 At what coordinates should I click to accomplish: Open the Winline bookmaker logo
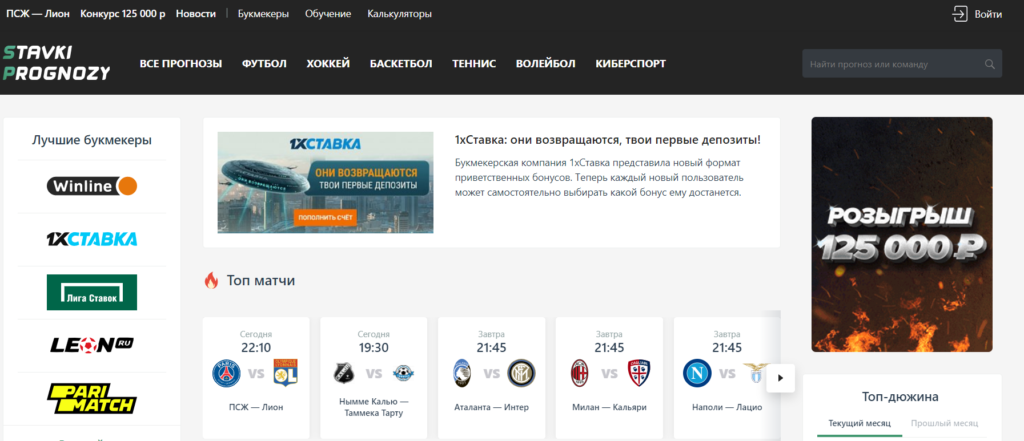pyautogui.click(x=92, y=186)
